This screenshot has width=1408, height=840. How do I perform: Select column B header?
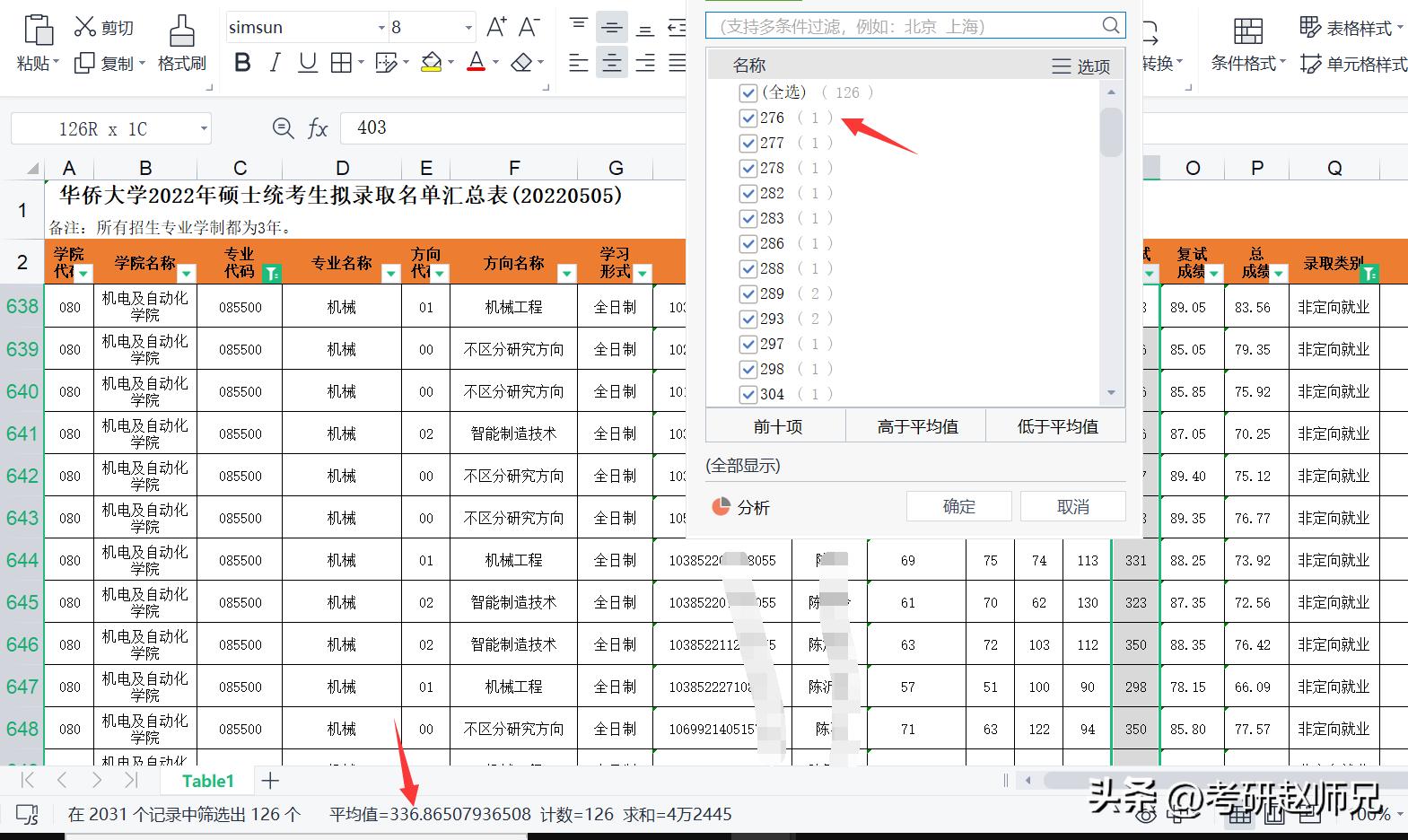click(x=145, y=168)
